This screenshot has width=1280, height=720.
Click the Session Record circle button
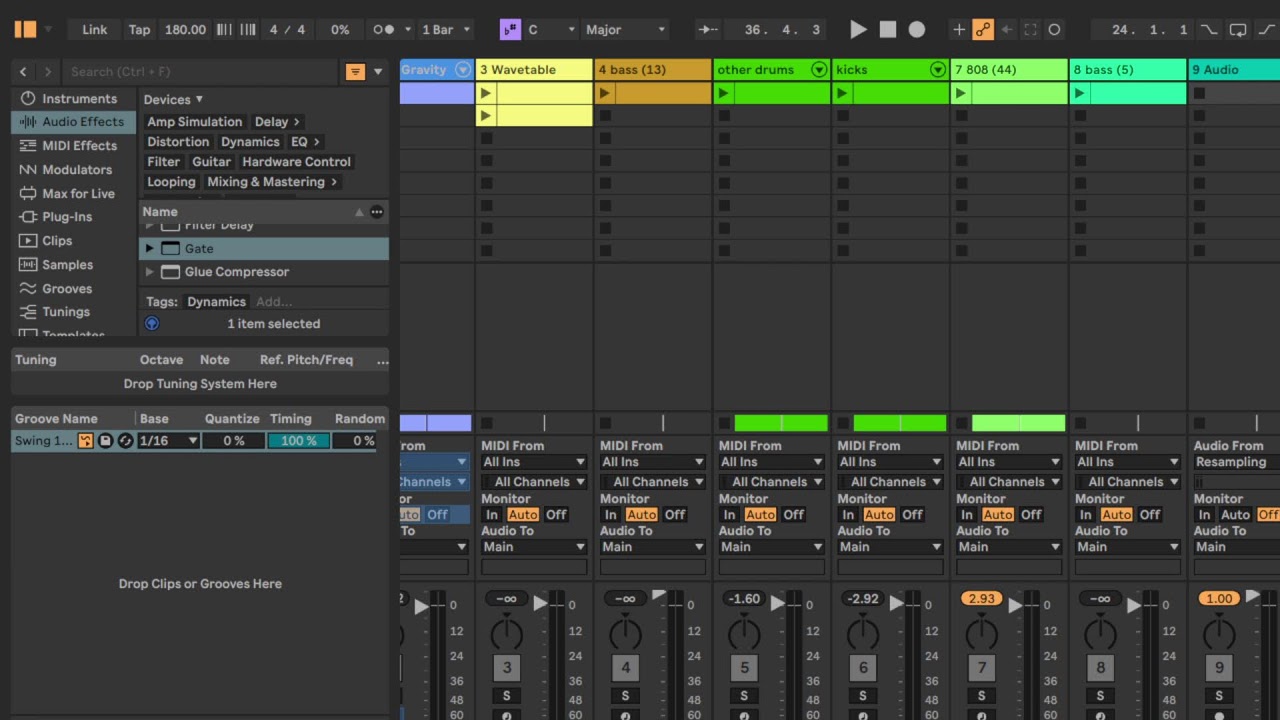pyautogui.click(x=1054, y=30)
